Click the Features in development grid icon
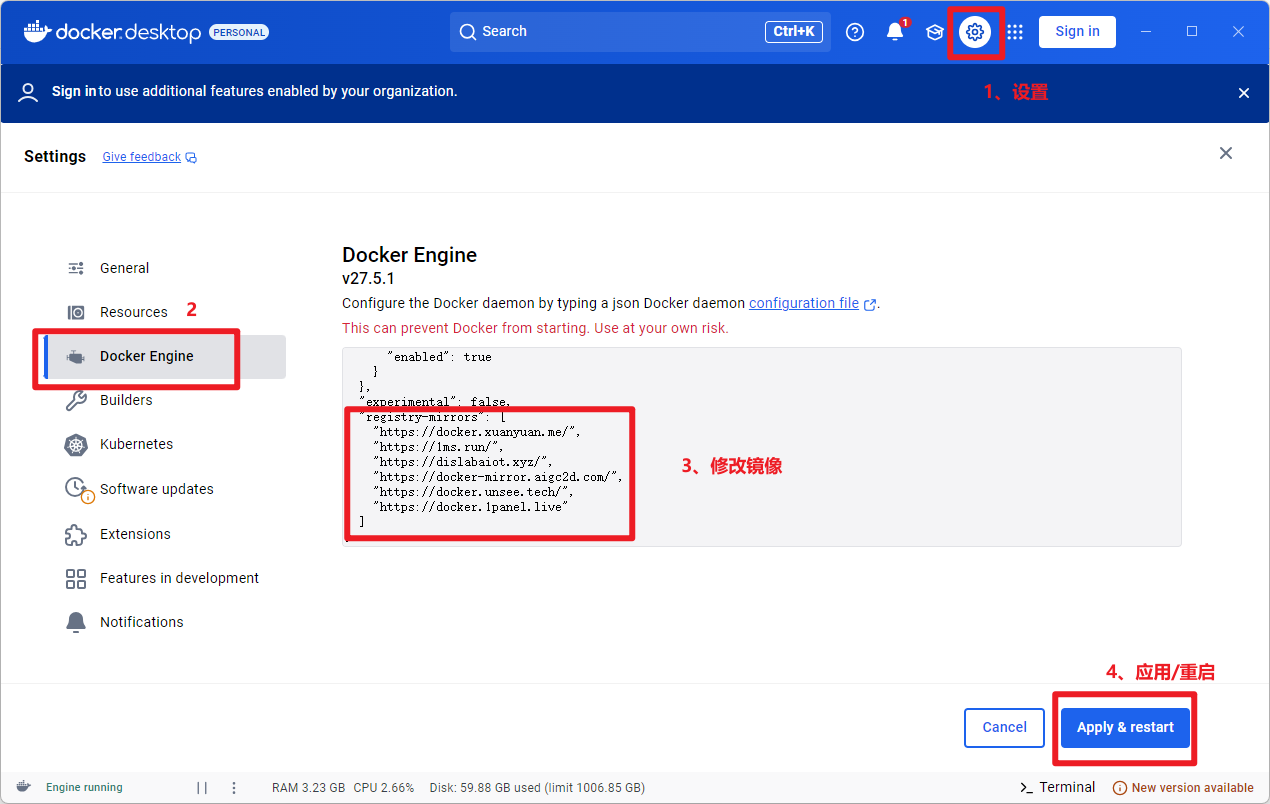1270x804 pixels. pyautogui.click(x=76, y=578)
